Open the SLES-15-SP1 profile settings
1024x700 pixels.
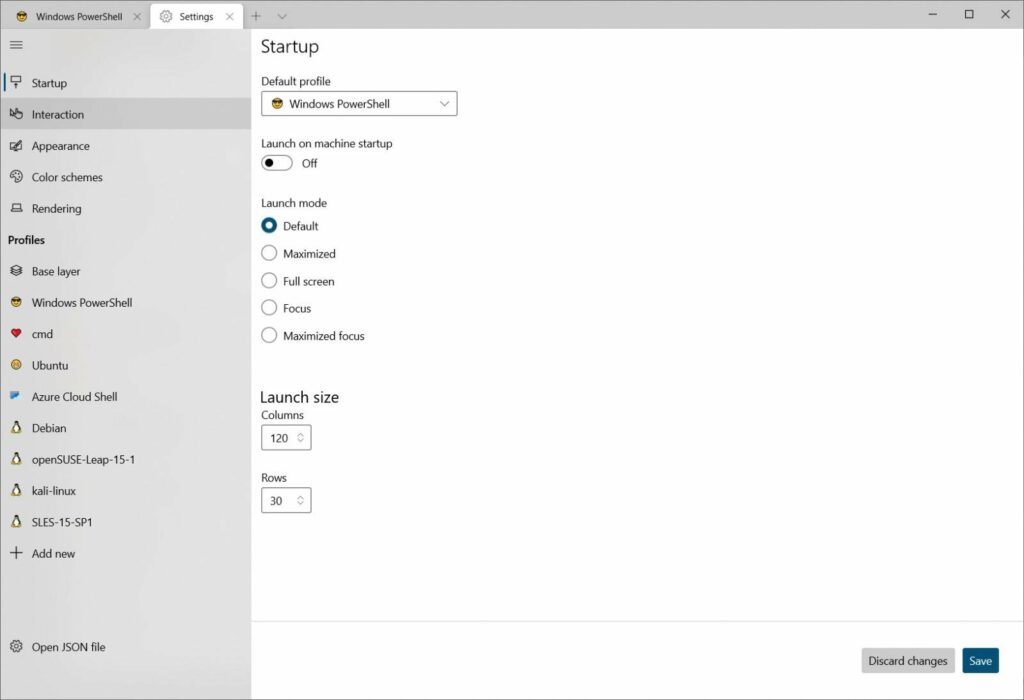click(x=126, y=521)
